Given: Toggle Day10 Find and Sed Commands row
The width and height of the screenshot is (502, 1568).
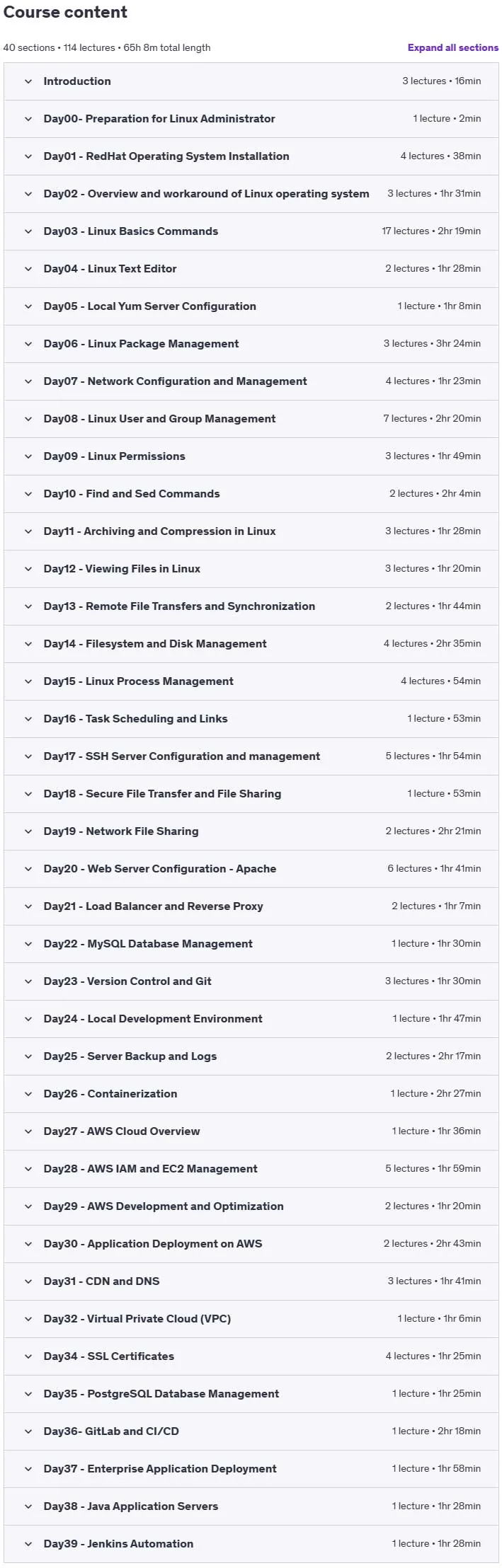Looking at the screenshot, I should coord(251,494).
